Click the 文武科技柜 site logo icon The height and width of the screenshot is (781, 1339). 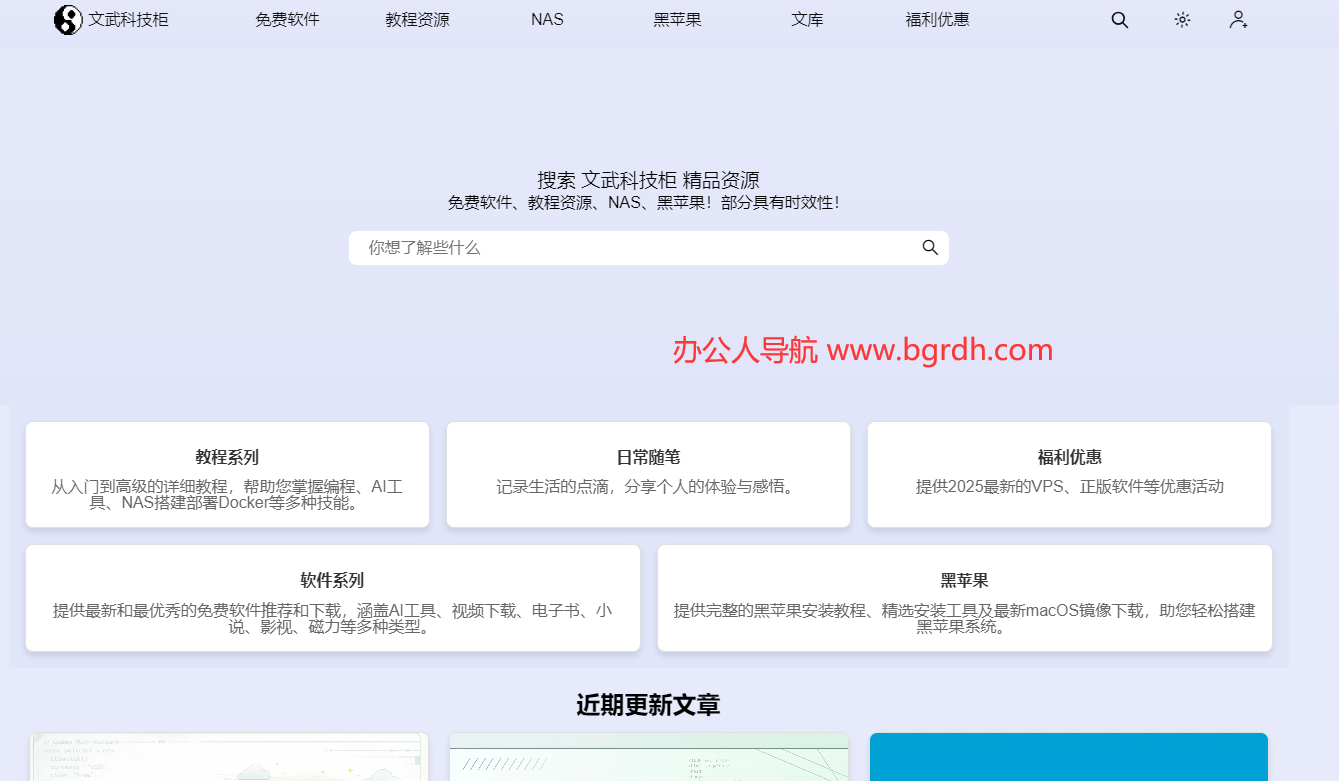[x=68, y=19]
